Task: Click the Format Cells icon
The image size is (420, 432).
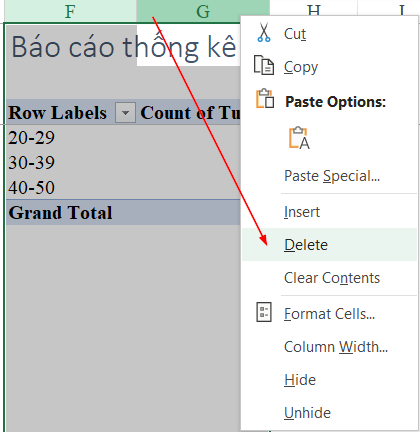Action: (264, 312)
